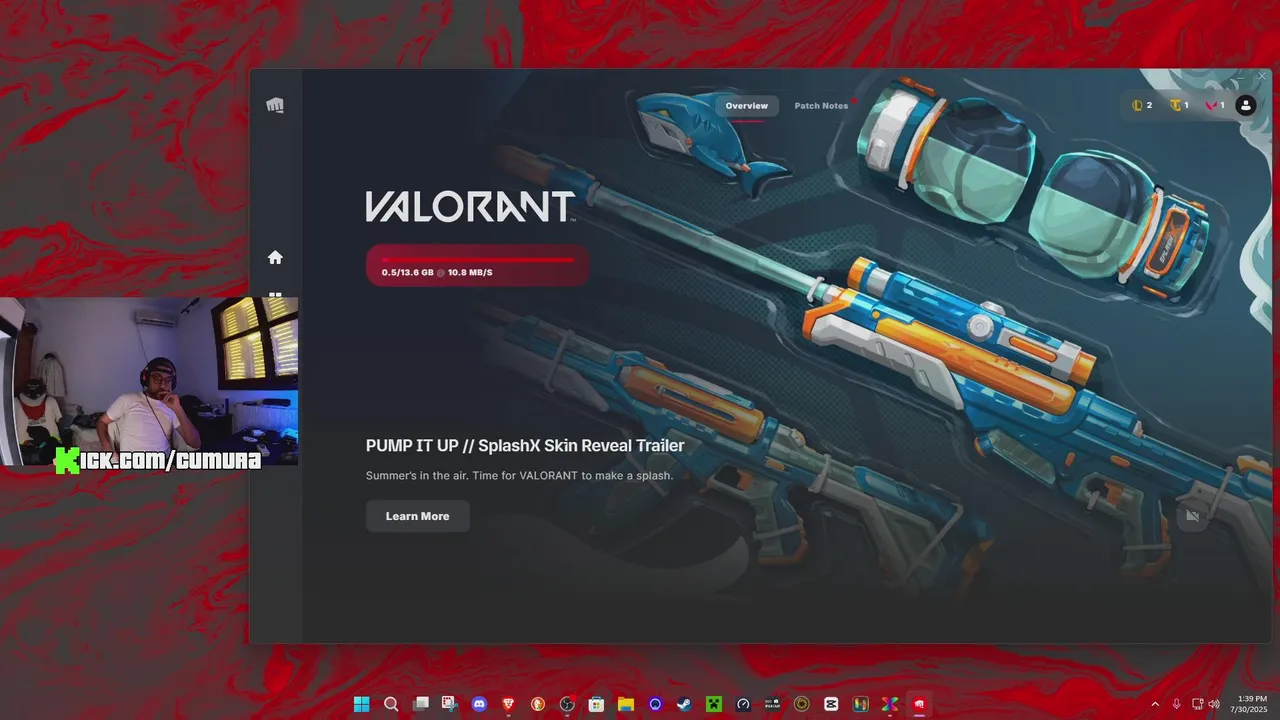Open the Overview tab
Viewport: 1280px width, 720px height.
pos(747,106)
